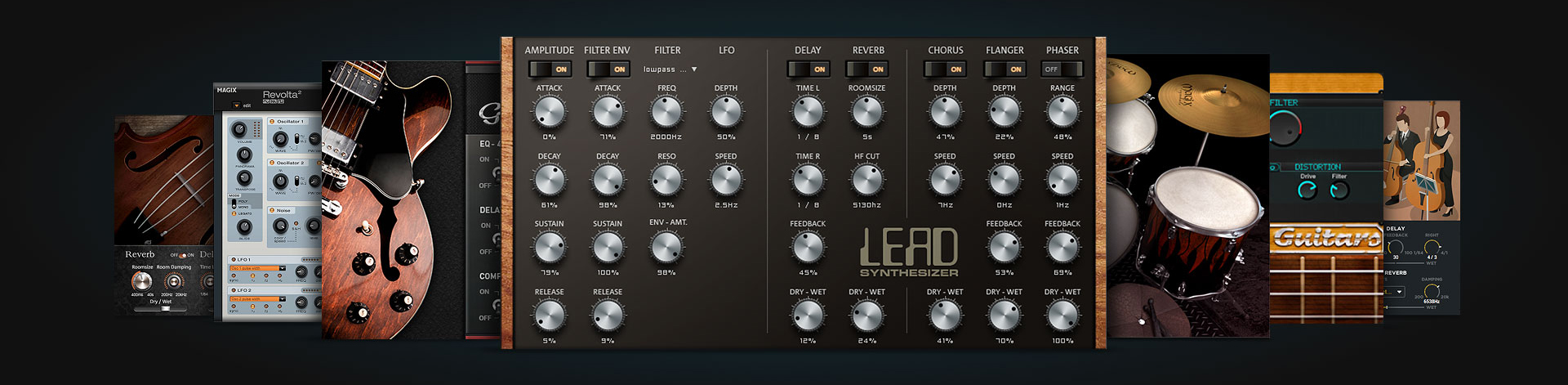The height and width of the screenshot is (385, 1568).
Task: Open the Revolta edit dropdown arrow
Action: pyautogui.click(x=237, y=105)
